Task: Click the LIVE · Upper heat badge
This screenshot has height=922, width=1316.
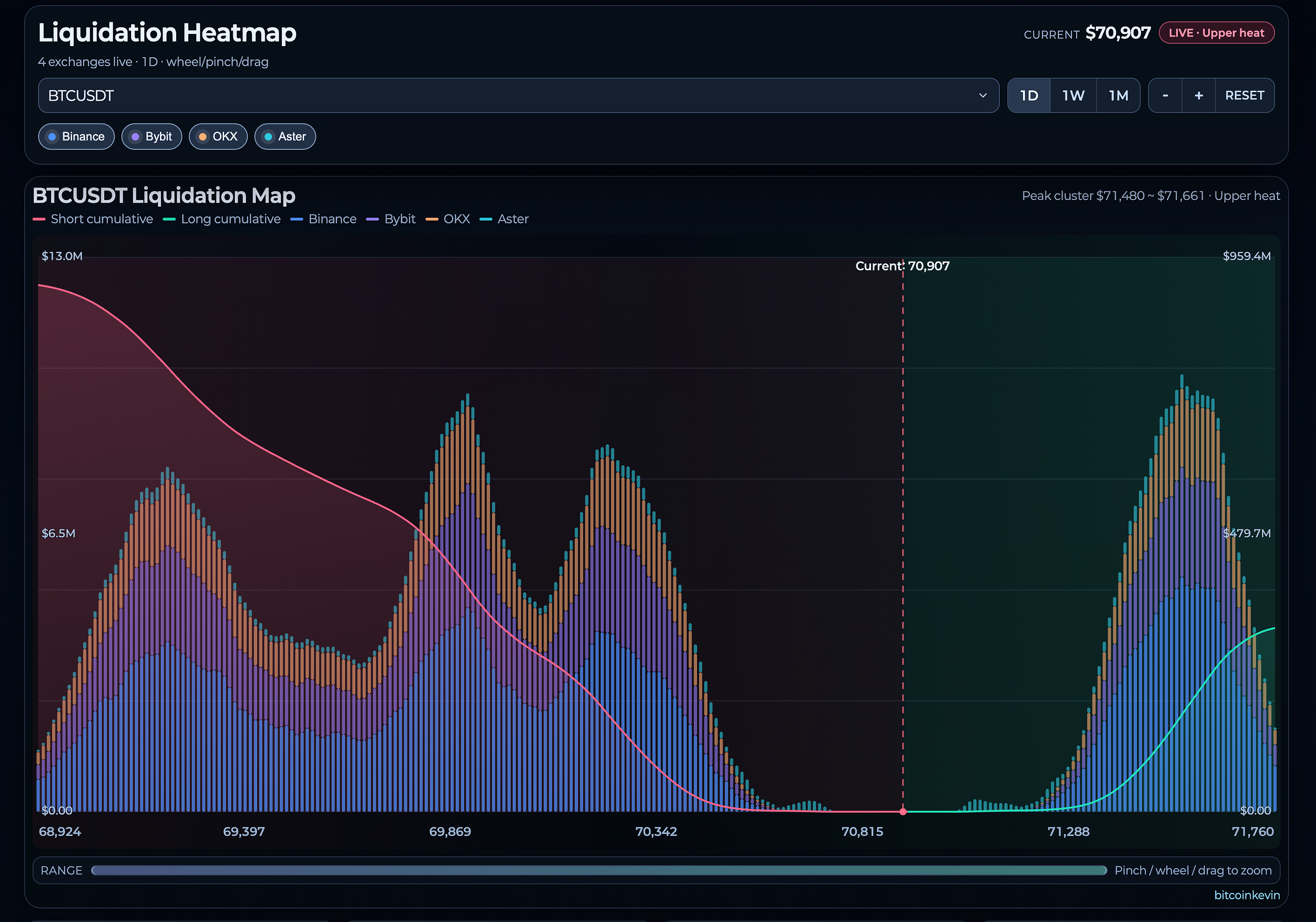Action: pyautogui.click(x=1216, y=33)
